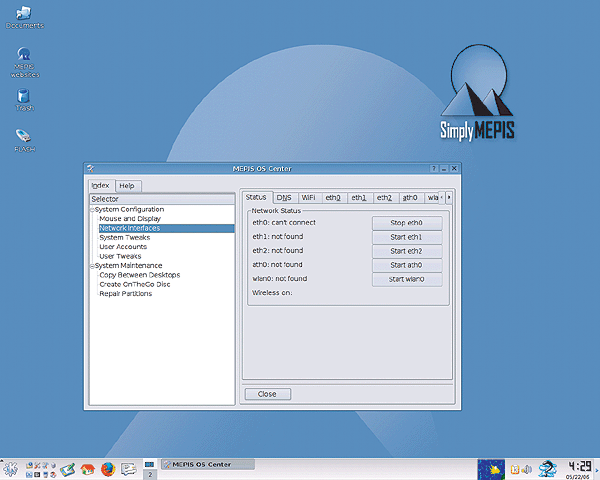Viewport: 600px width, 480px height.
Task: Click the Selector column header
Action: [162, 199]
